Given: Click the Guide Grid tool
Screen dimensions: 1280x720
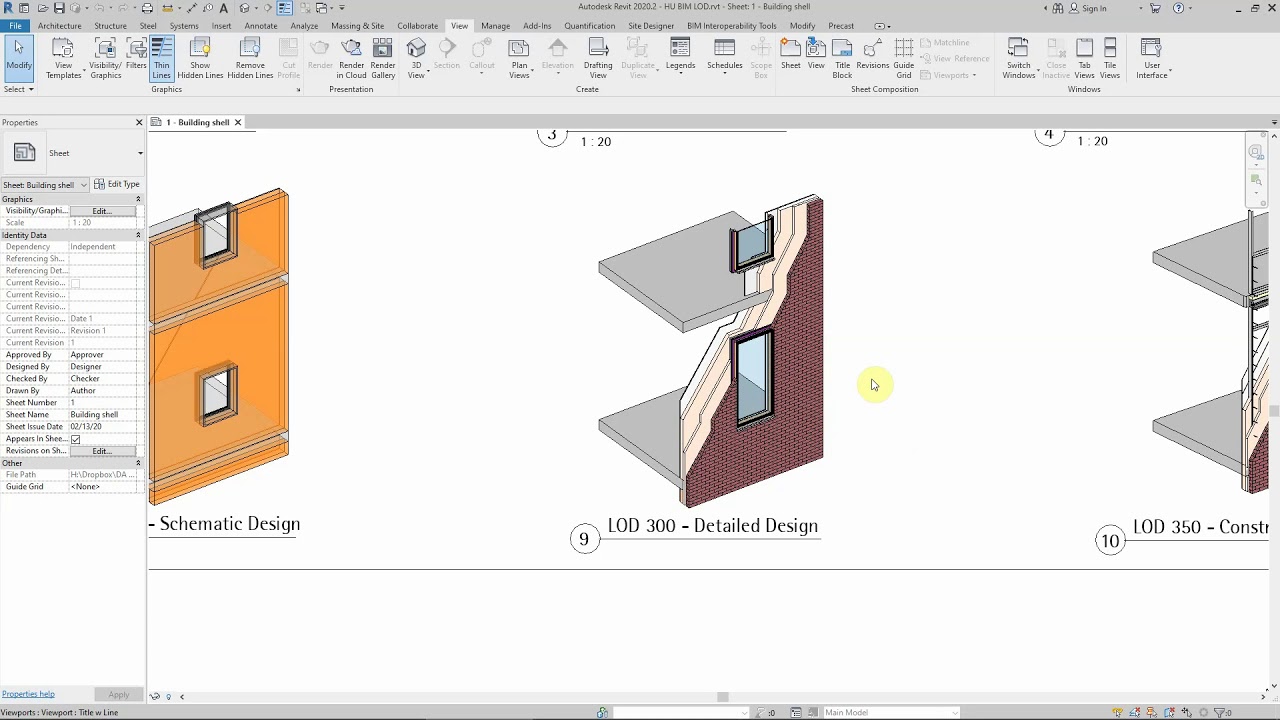Looking at the screenshot, I should 903,58.
